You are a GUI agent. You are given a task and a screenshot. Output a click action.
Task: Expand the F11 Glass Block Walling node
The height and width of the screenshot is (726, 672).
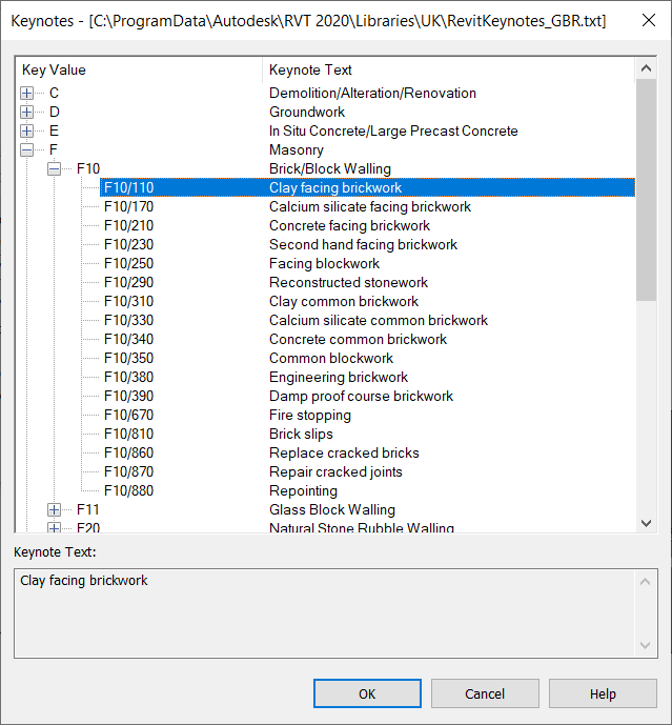click(54, 510)
